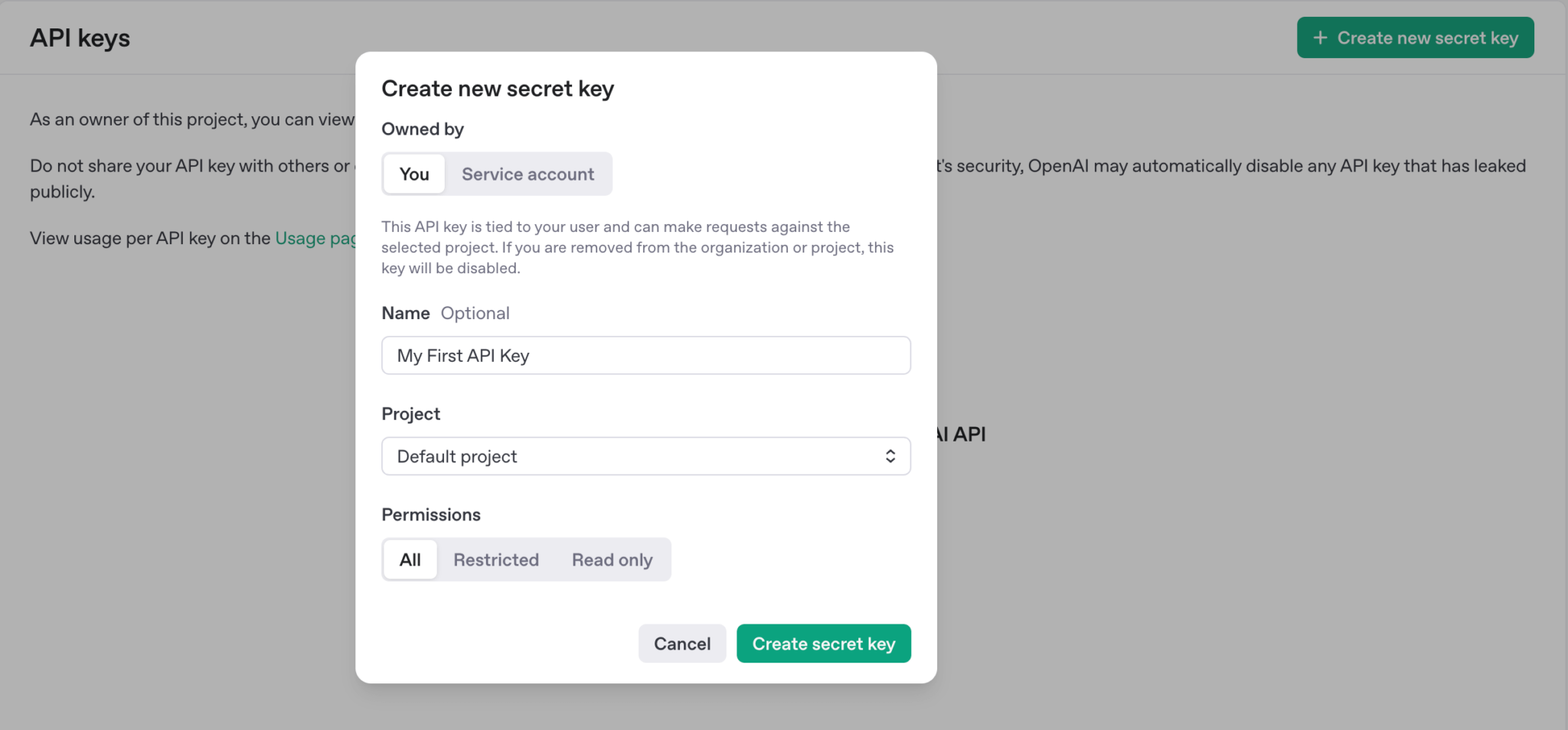Choose the Read only permissions option
Viewport: 1568px width, 730px height.
(x=612, y=560)
